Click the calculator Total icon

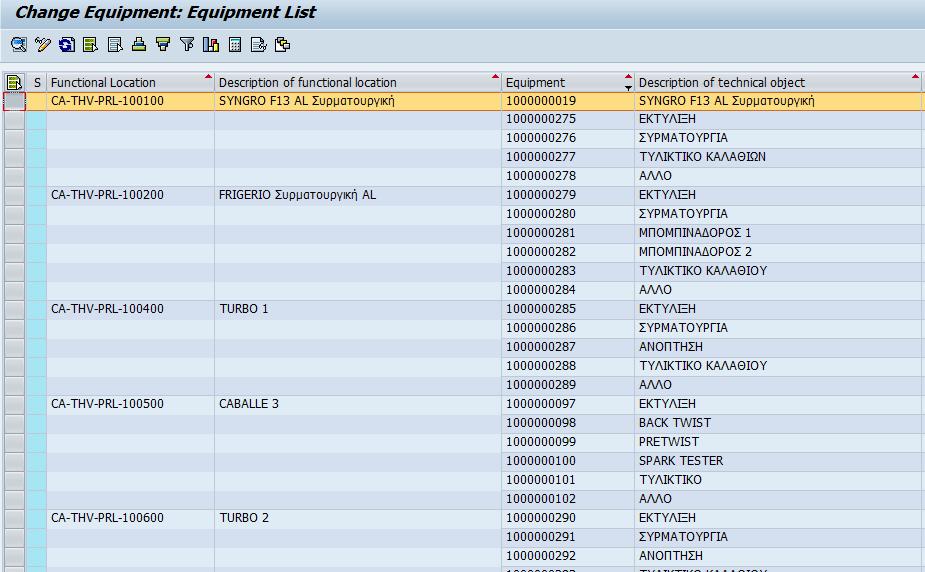[x=235, y=44]
